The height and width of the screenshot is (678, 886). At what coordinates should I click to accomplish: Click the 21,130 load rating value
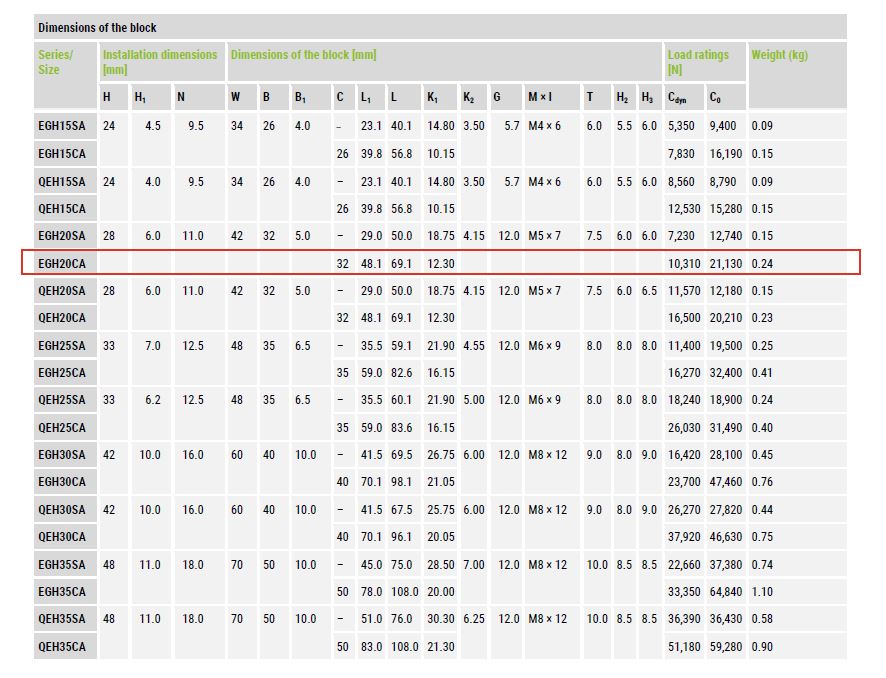725,263
